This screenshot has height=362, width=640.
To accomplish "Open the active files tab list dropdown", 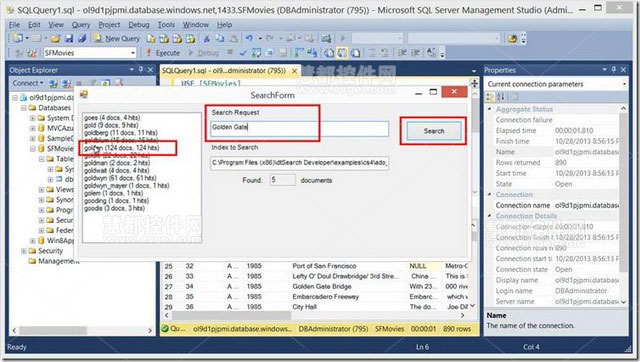I will click(x=474, y=71).
